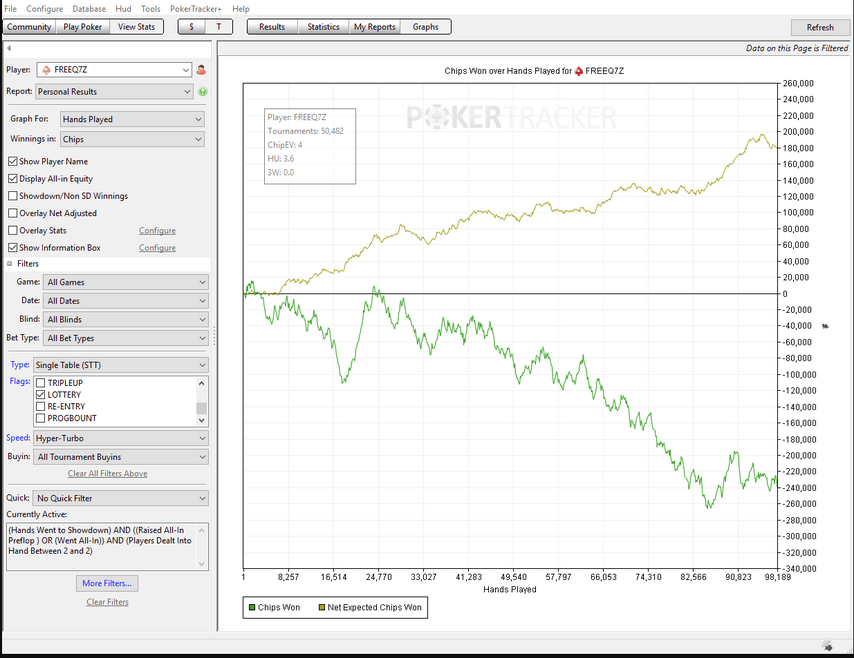Open the Winnings in dropdown
This screenshot has width=854, height=658.
[132, 139]
